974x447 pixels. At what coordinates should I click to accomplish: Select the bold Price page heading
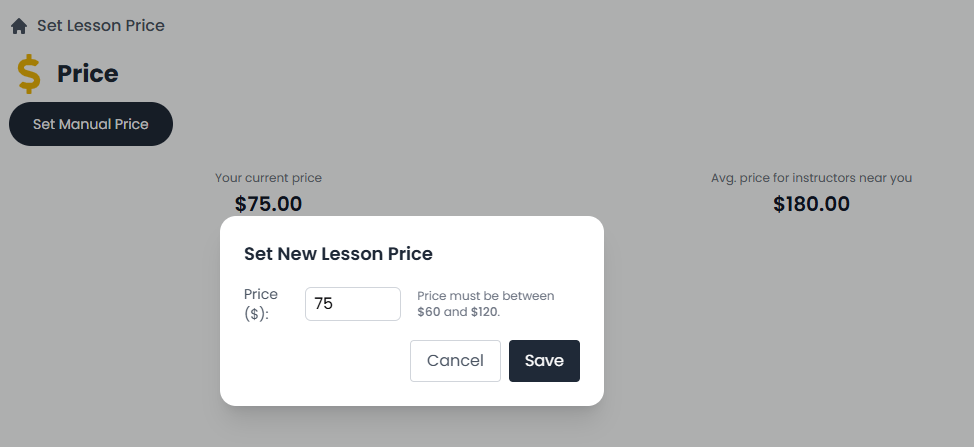87,74
